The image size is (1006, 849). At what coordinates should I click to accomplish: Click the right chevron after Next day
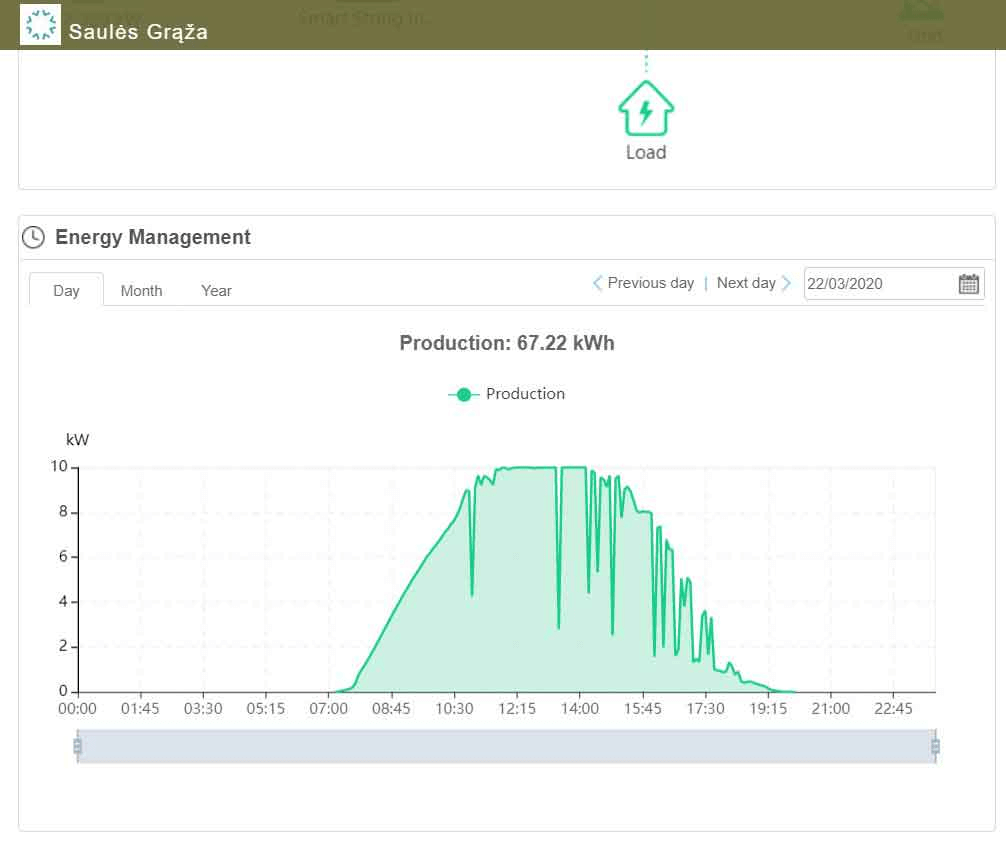coord(786,283)
